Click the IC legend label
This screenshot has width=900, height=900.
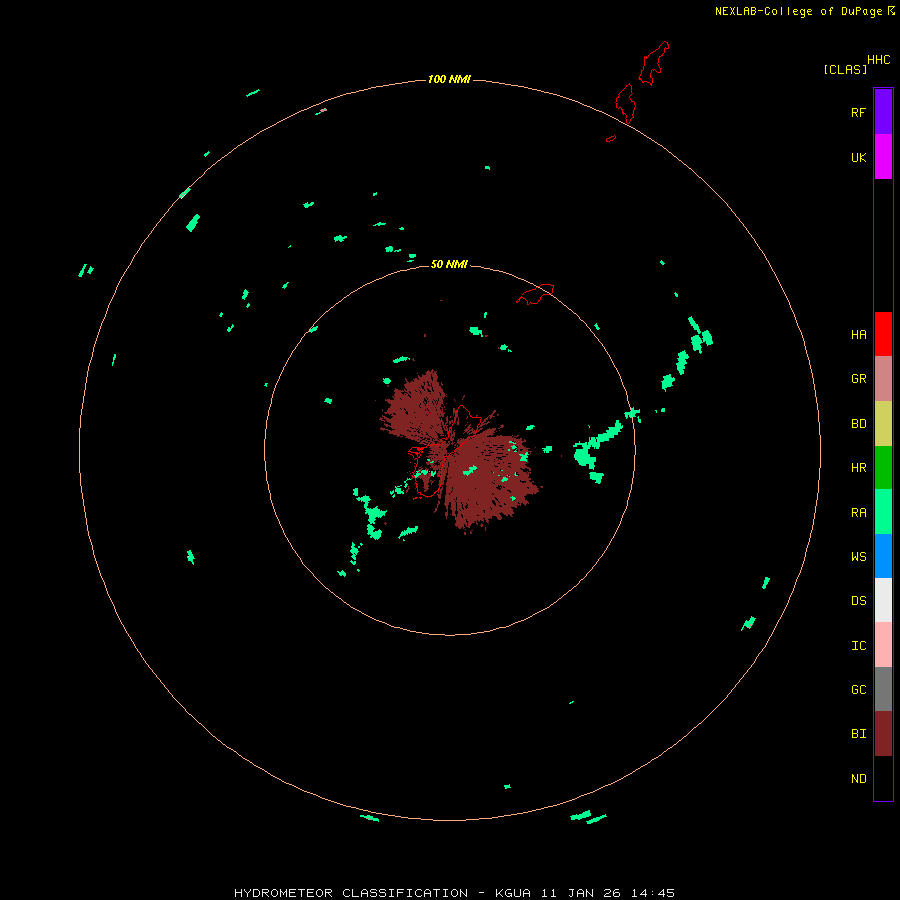(x=858, y=645)
